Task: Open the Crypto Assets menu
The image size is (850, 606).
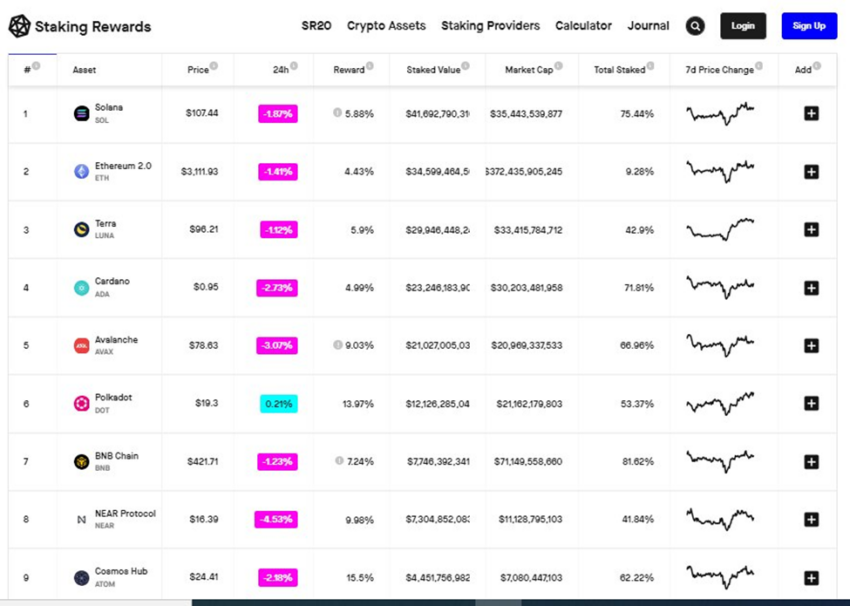Action: [x=387, y=26]
